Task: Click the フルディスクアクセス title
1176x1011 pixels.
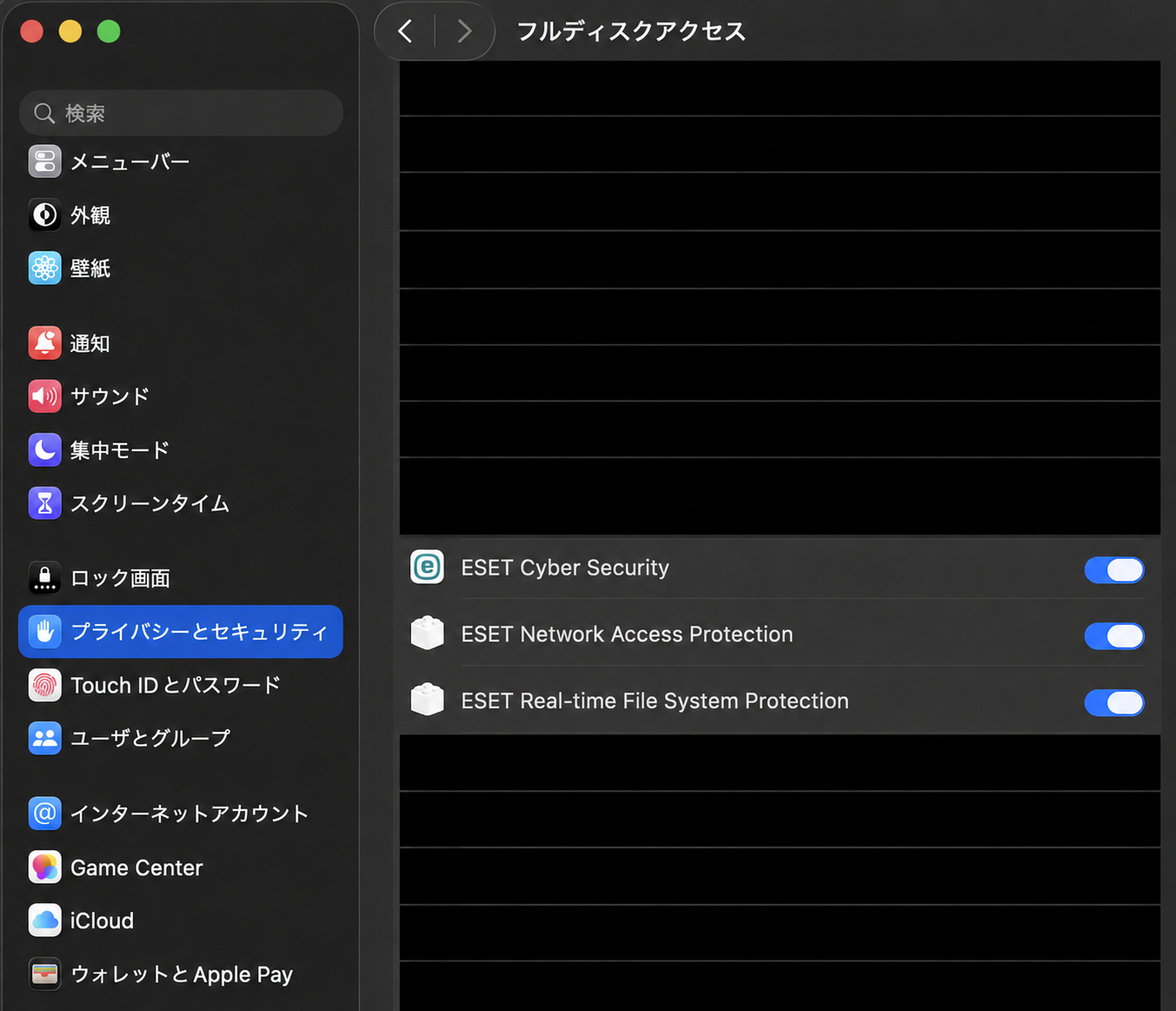Action: pos(631,31)
